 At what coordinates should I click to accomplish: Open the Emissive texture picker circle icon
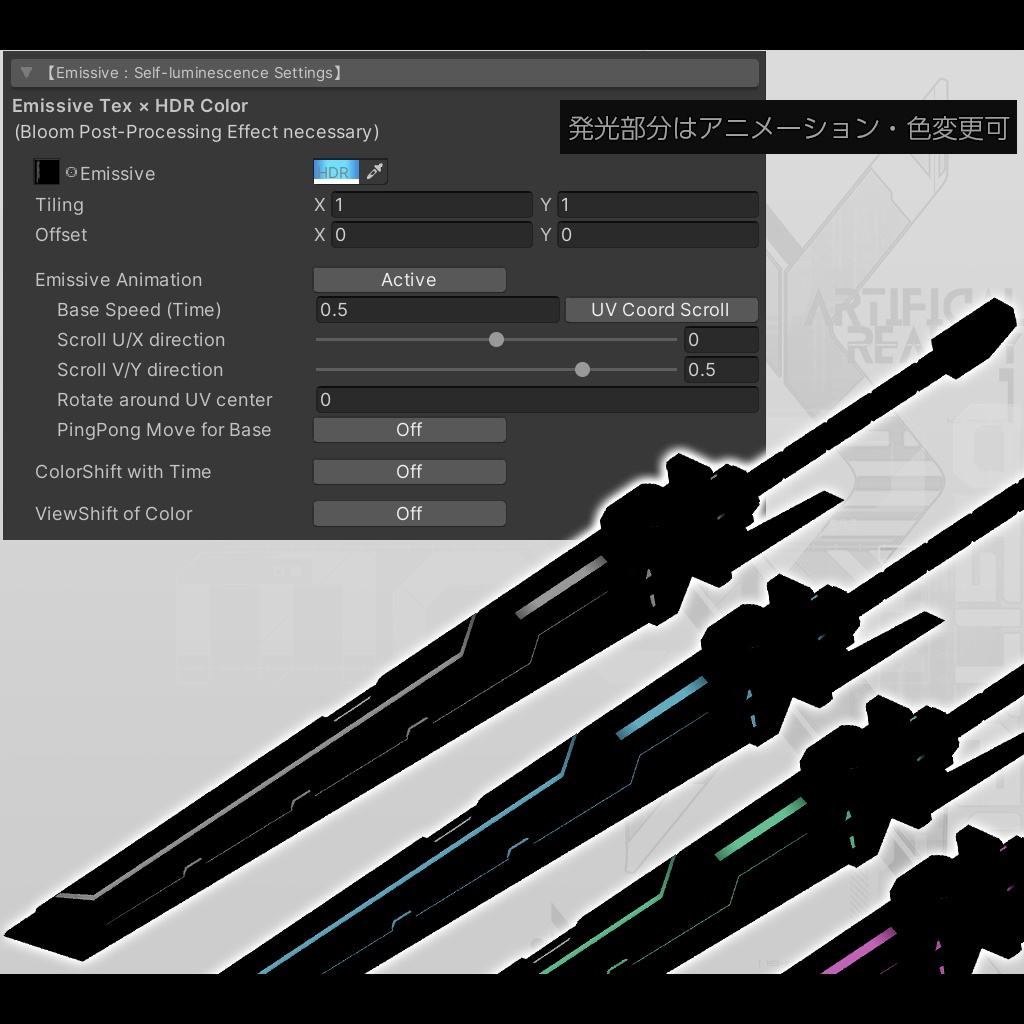tap(71, 172)
